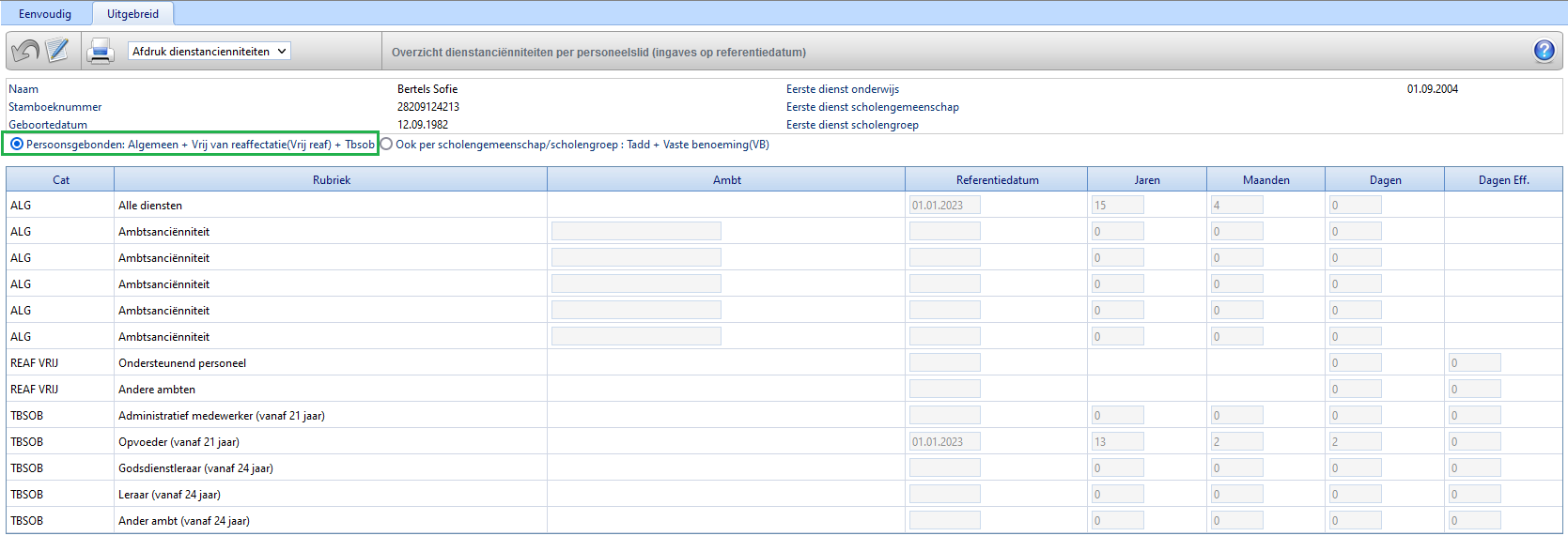Viewport: 1568px width, 536px height.
Task: Click the date 01.09.2004
Action: [1433, 89]
